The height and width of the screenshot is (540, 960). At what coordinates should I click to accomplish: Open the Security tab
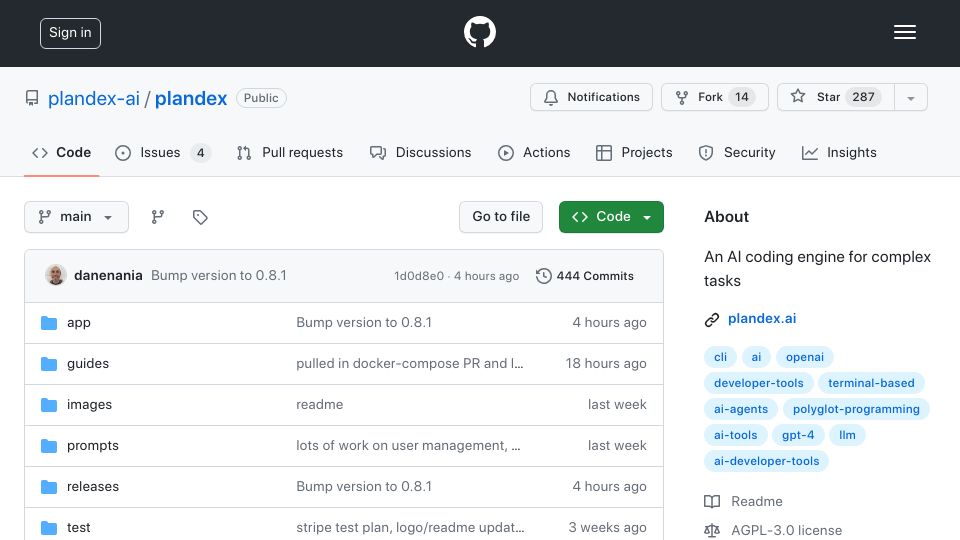coord(737,152)
